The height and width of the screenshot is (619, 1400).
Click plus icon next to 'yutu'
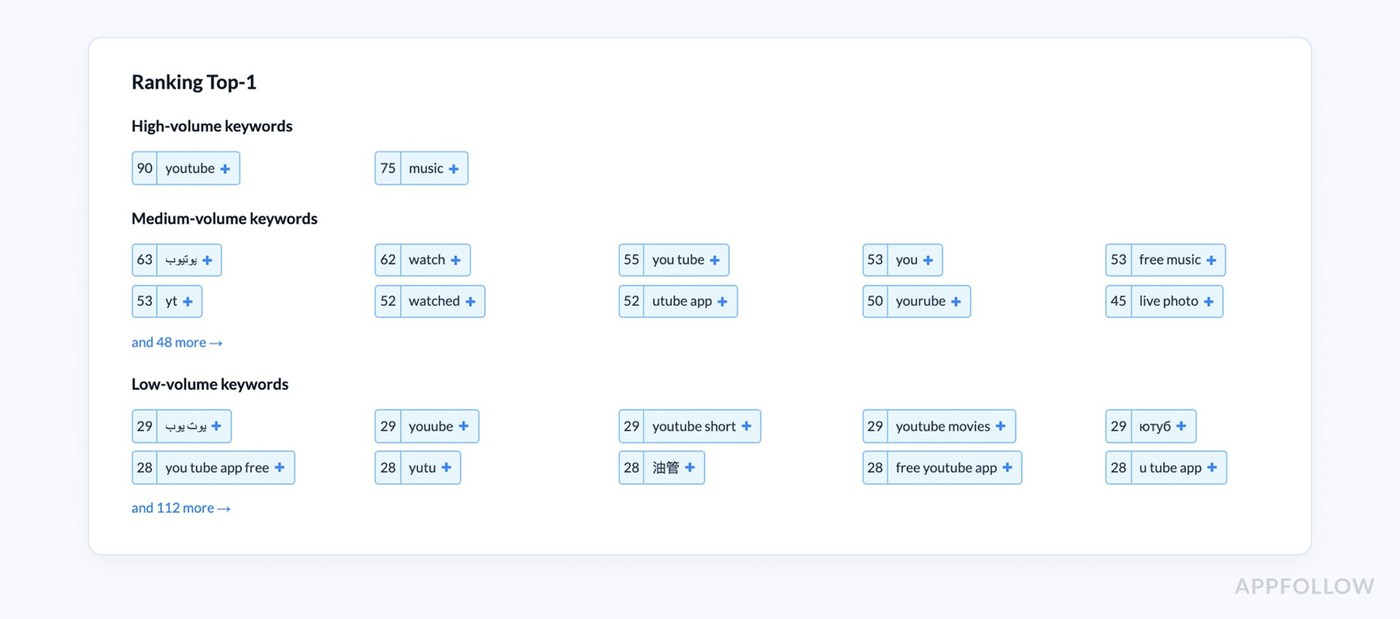(446, 468)
